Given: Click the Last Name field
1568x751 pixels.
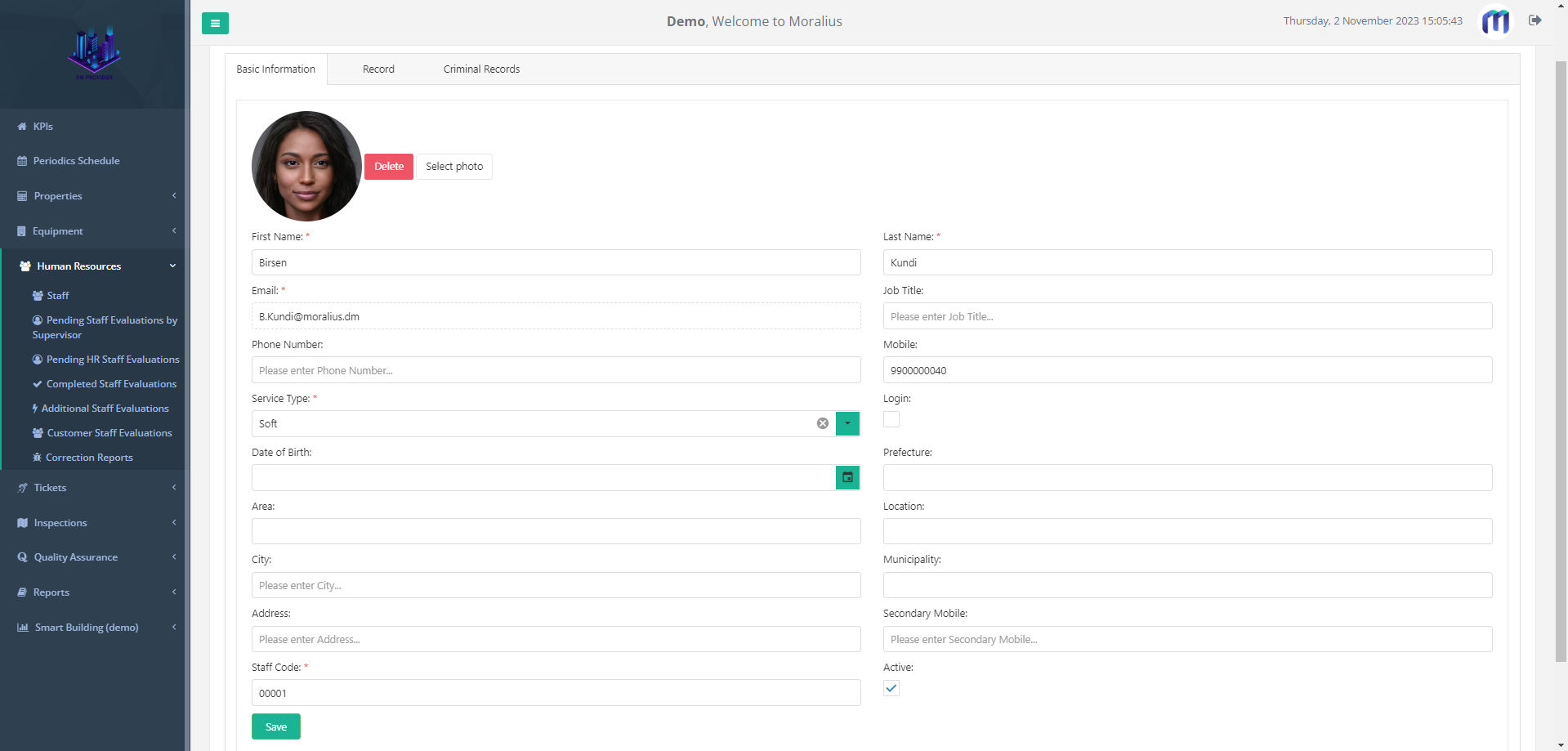Looking at the screenshot, I should (1187, 262).
